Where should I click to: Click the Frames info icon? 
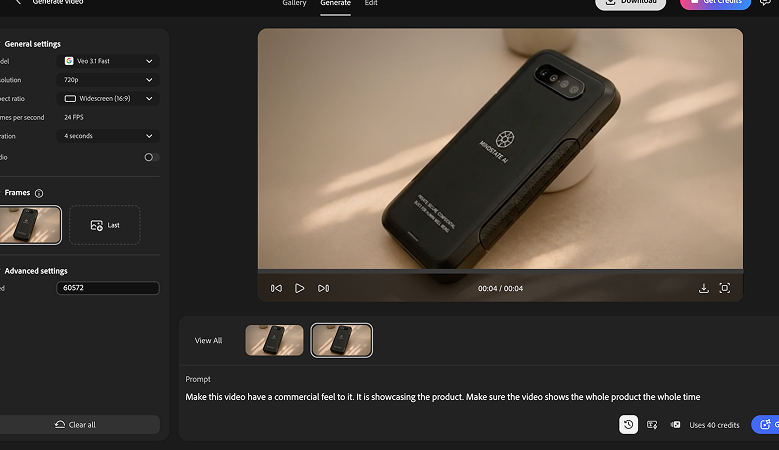[x=39, y=193]
